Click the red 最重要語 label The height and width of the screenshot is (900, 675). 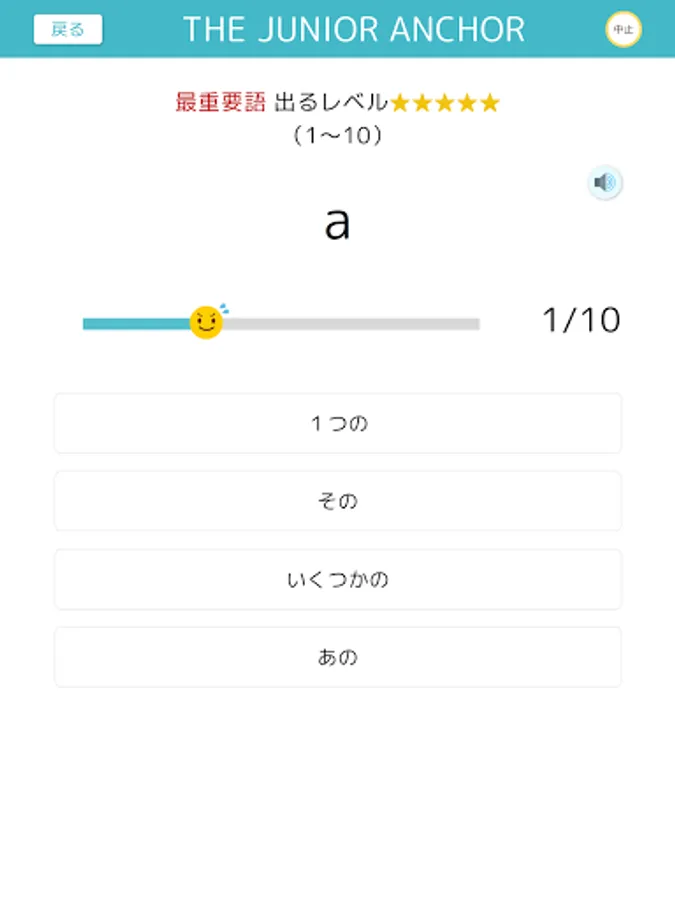coord(220,103)
